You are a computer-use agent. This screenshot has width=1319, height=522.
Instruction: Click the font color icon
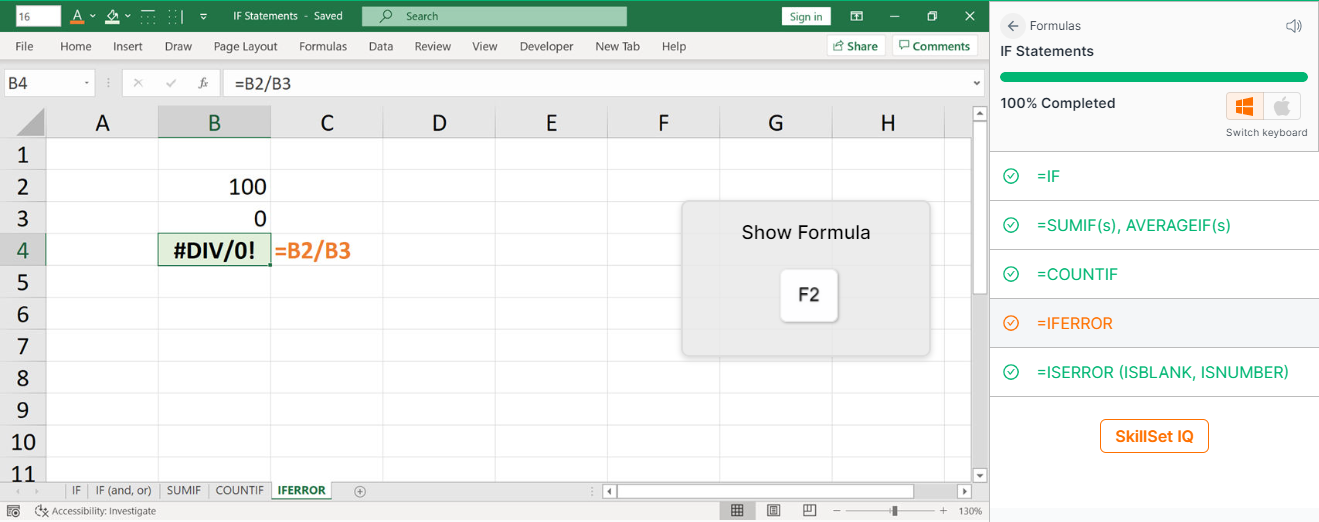(x=79, y=16)
